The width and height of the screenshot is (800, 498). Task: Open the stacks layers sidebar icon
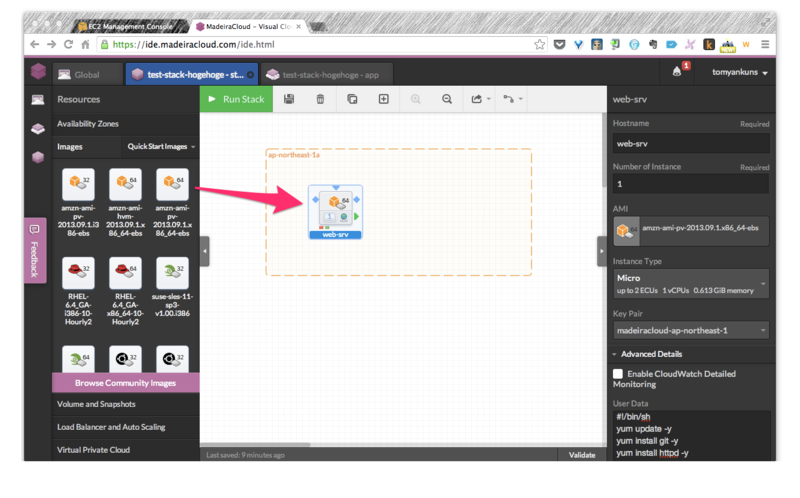coord(38,129)
